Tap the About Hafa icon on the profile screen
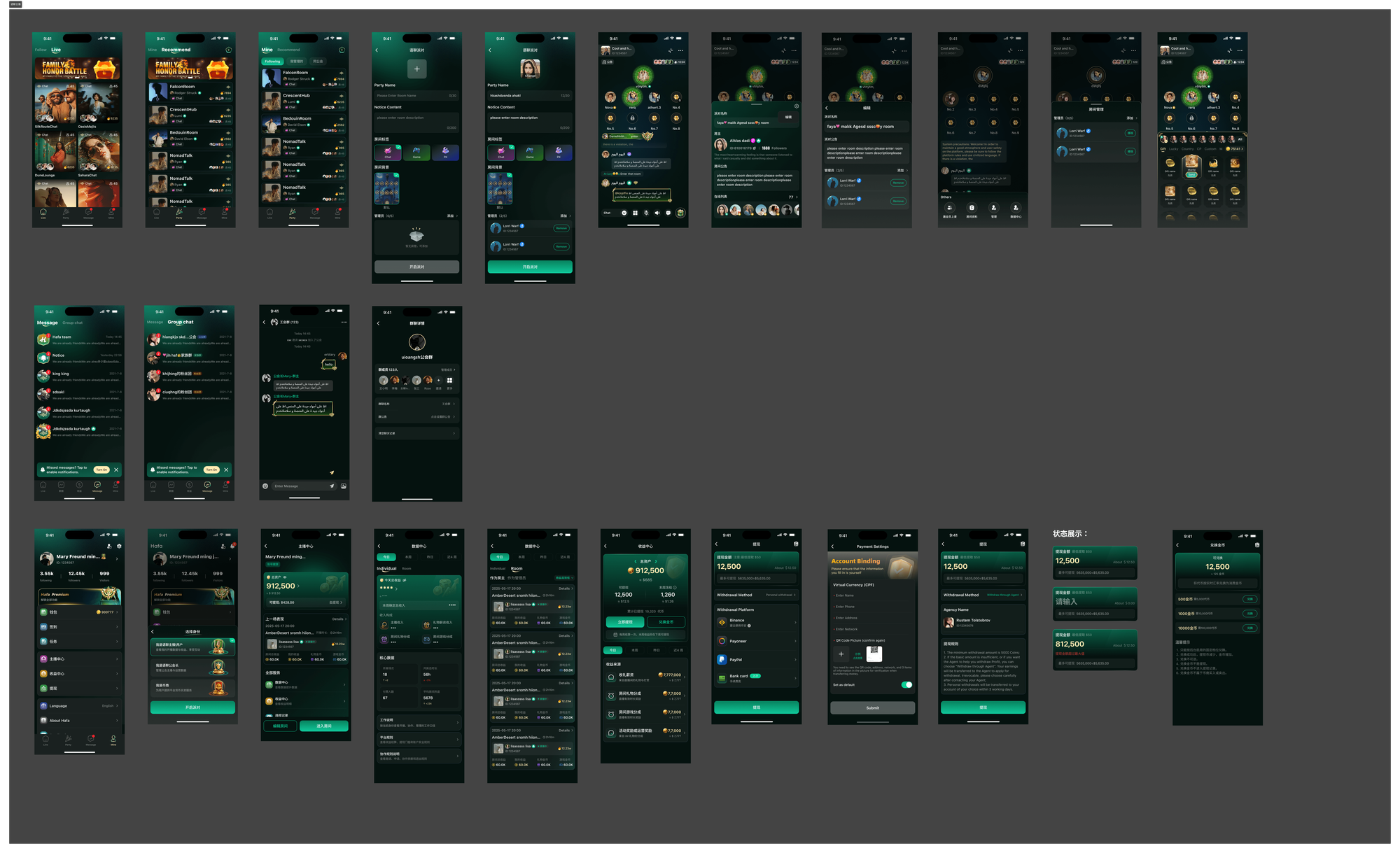The width and height of the screenshot is (1400, 853). point(43,721)
